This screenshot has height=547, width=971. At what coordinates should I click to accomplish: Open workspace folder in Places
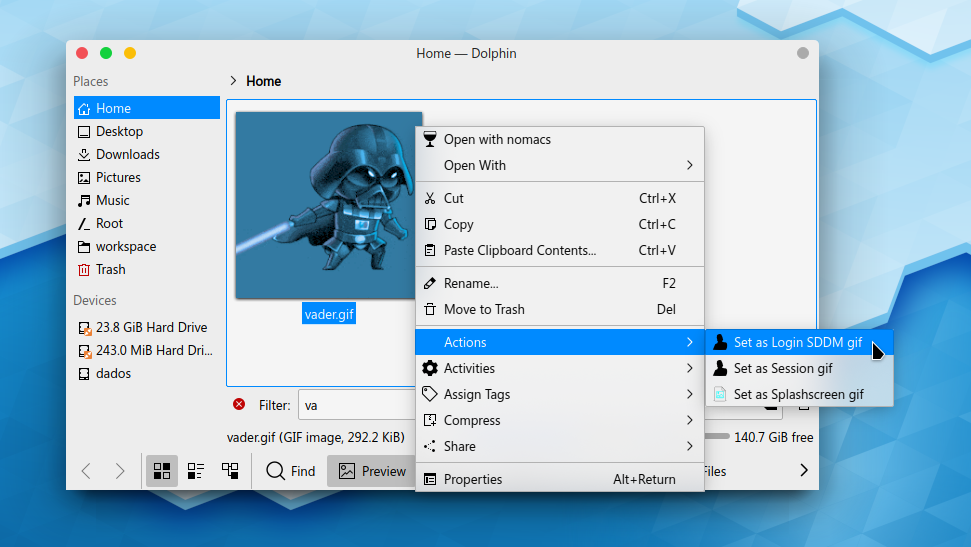[147, 246]
